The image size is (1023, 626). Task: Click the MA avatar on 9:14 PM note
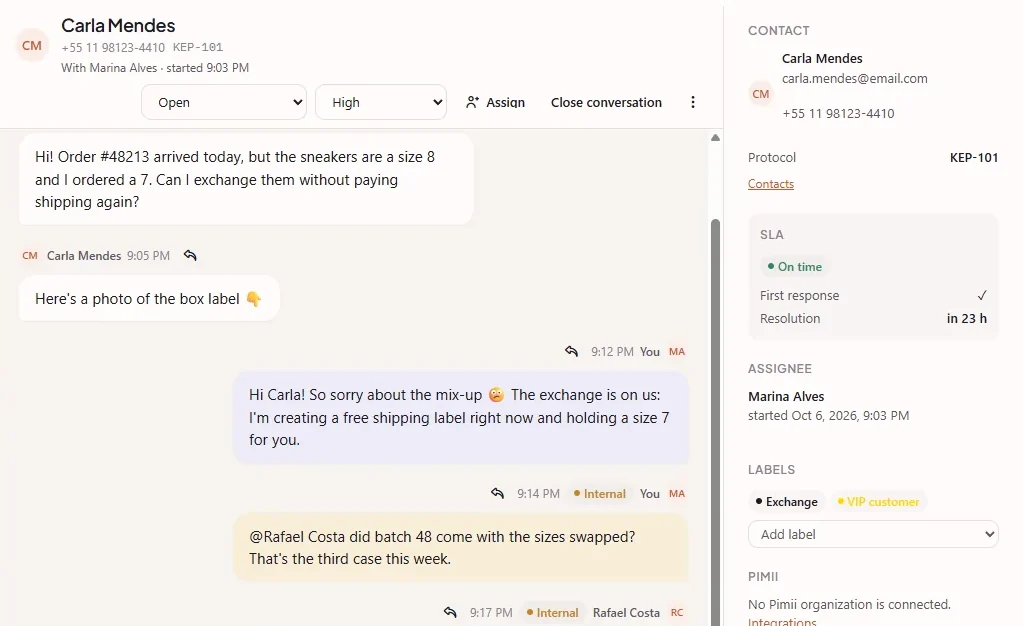[677, 494]
